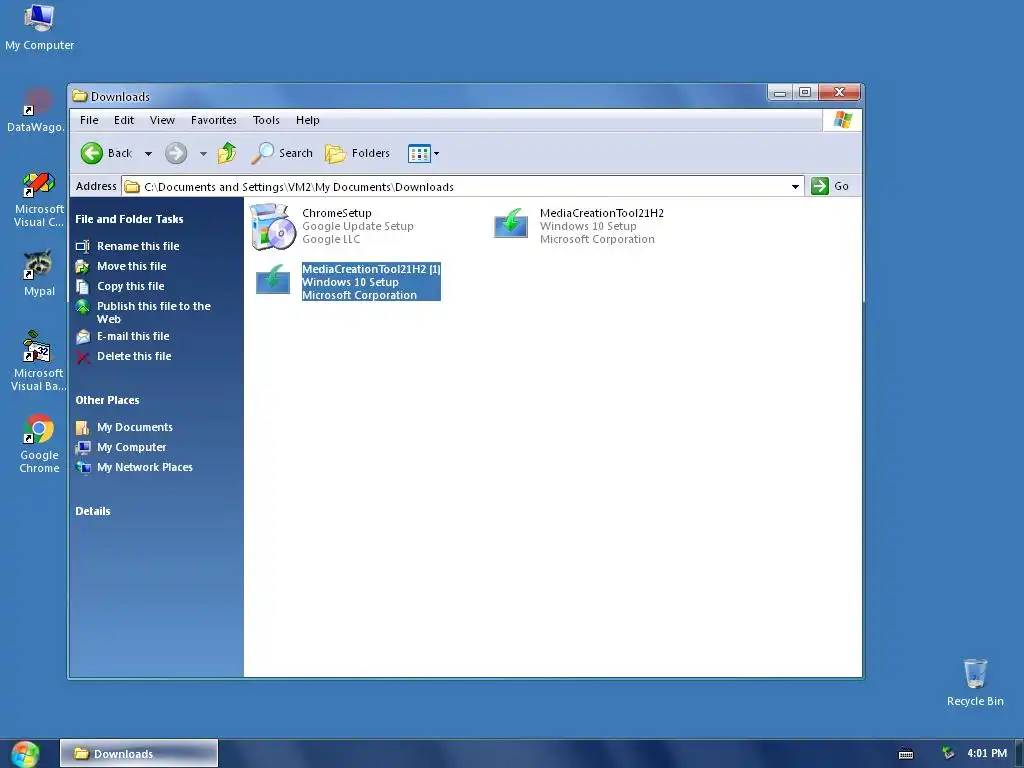Image resolution: width=1024 pixels, height=768 pixels.
Task: Click the Rename task icon
Action: pos(83,246)
